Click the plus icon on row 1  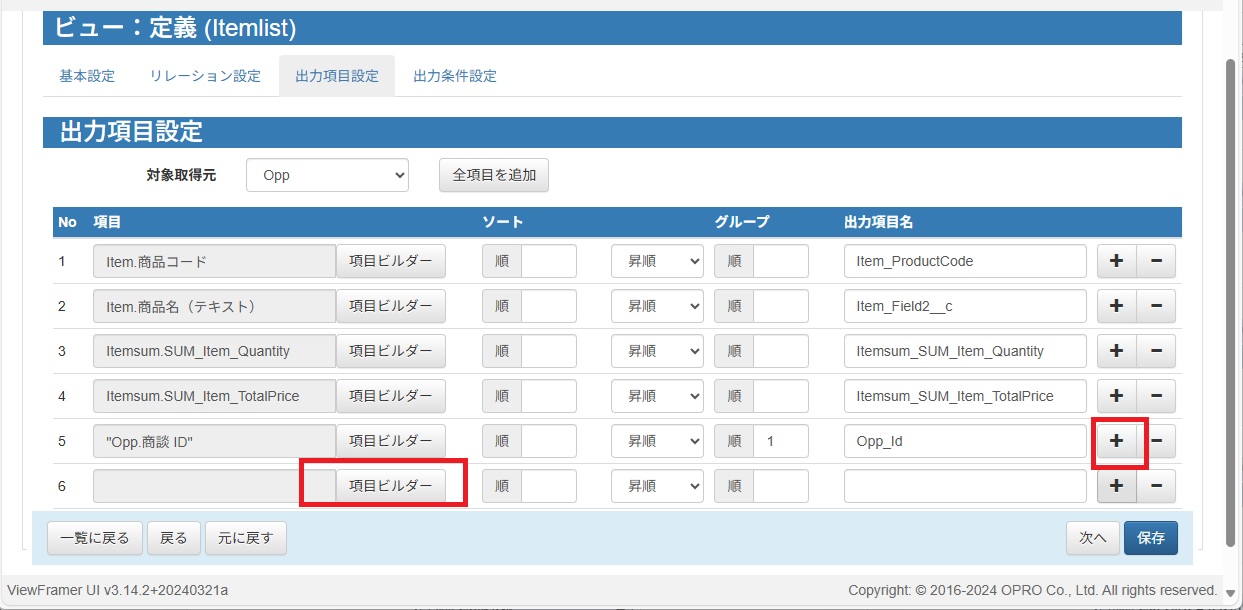point(1117,261)
